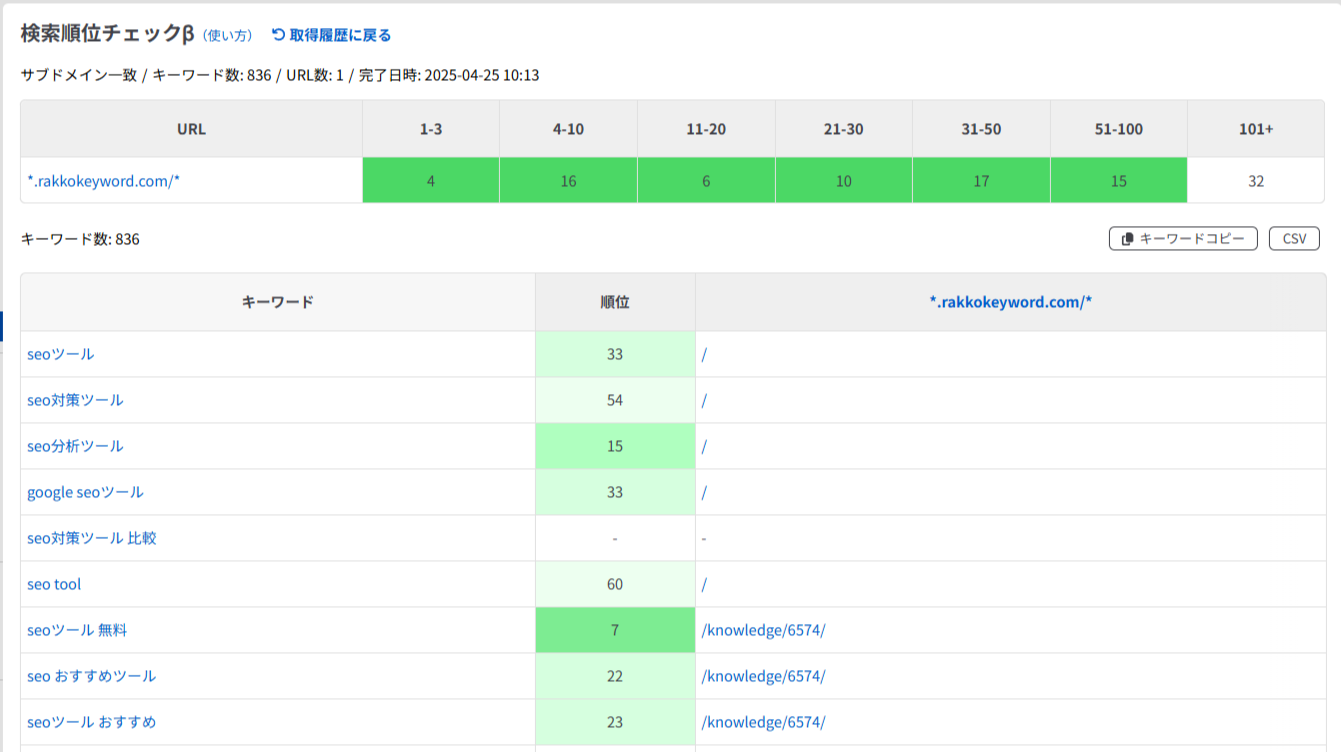The image size is (1341, 752).
Task: Click the 使い方 help link
Action: tap(228, 35)
